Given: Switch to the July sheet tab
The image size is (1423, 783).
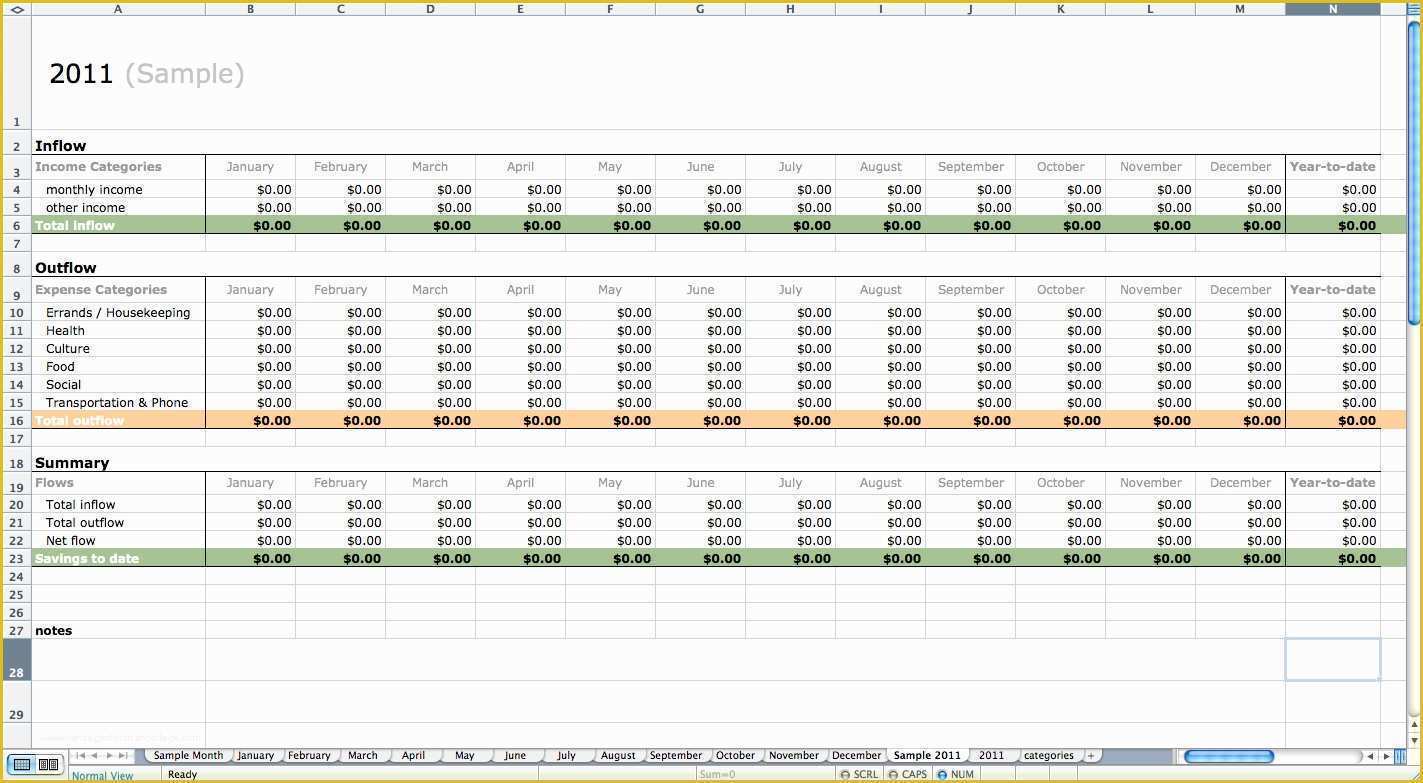Looking at the screenshot, I should (x=566, y=756).
